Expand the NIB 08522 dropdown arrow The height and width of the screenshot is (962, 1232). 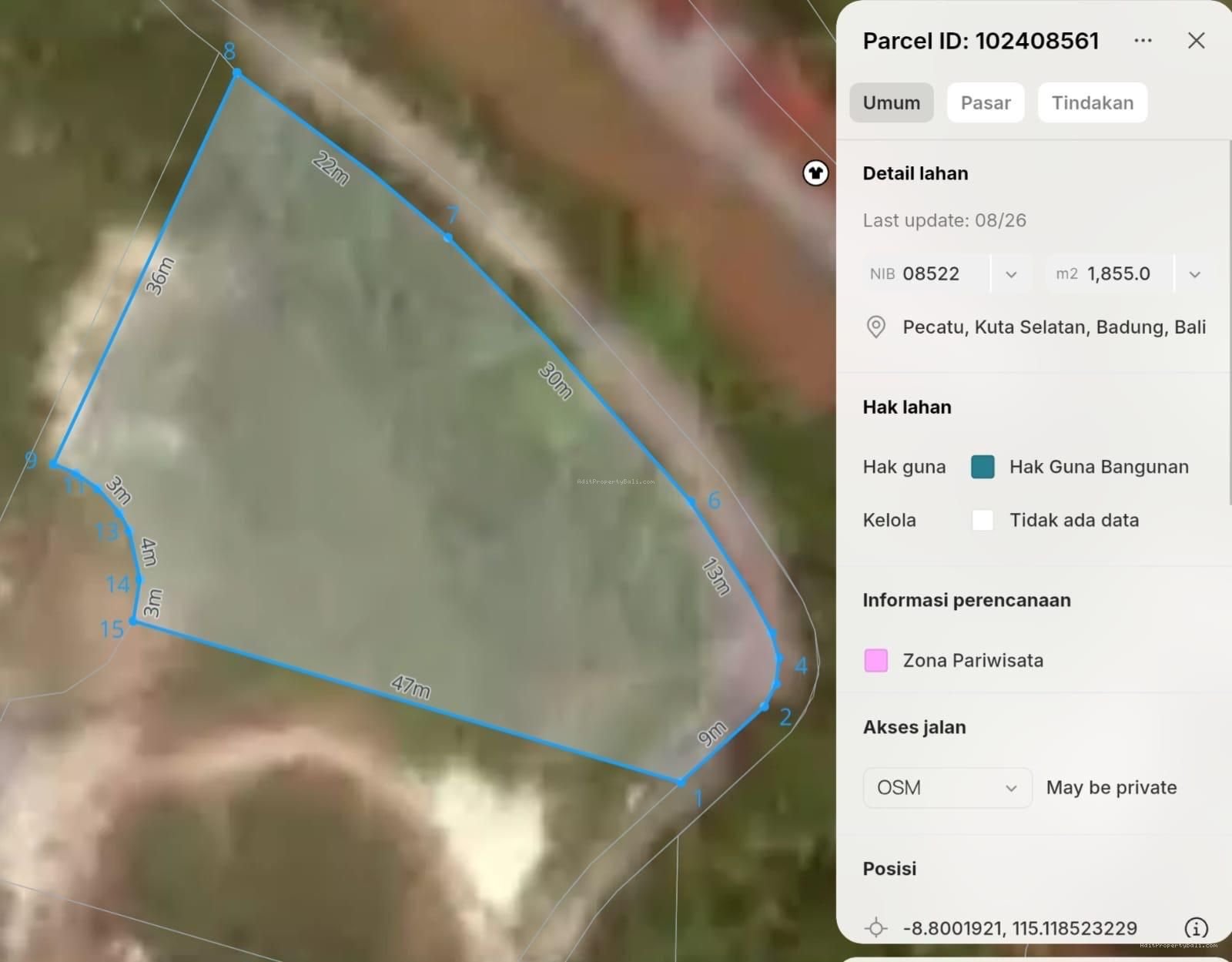1011,274
